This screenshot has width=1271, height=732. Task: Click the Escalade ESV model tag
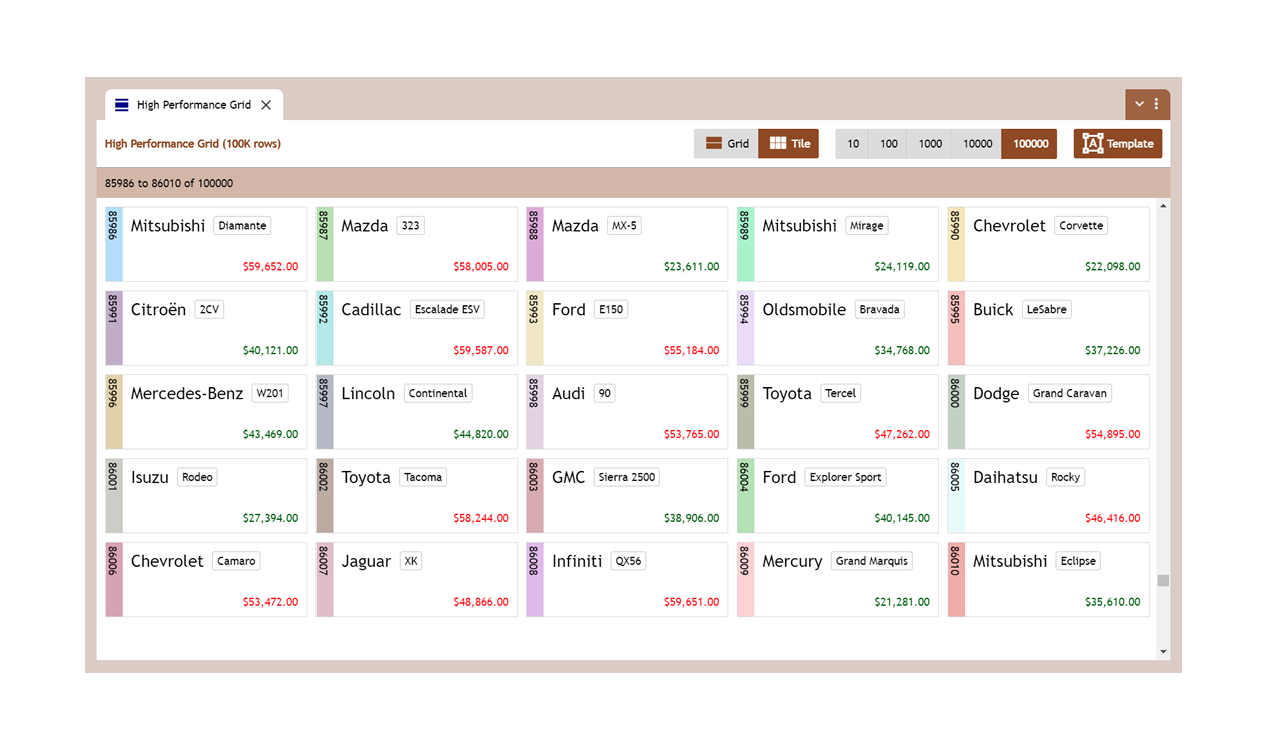(447, 310)
